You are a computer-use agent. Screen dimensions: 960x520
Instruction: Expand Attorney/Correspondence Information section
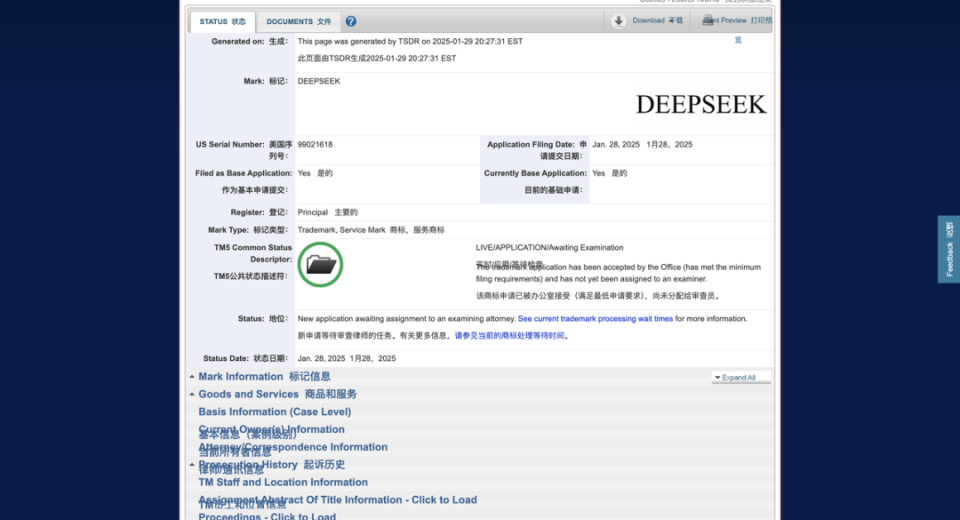(x=292, y=447)
